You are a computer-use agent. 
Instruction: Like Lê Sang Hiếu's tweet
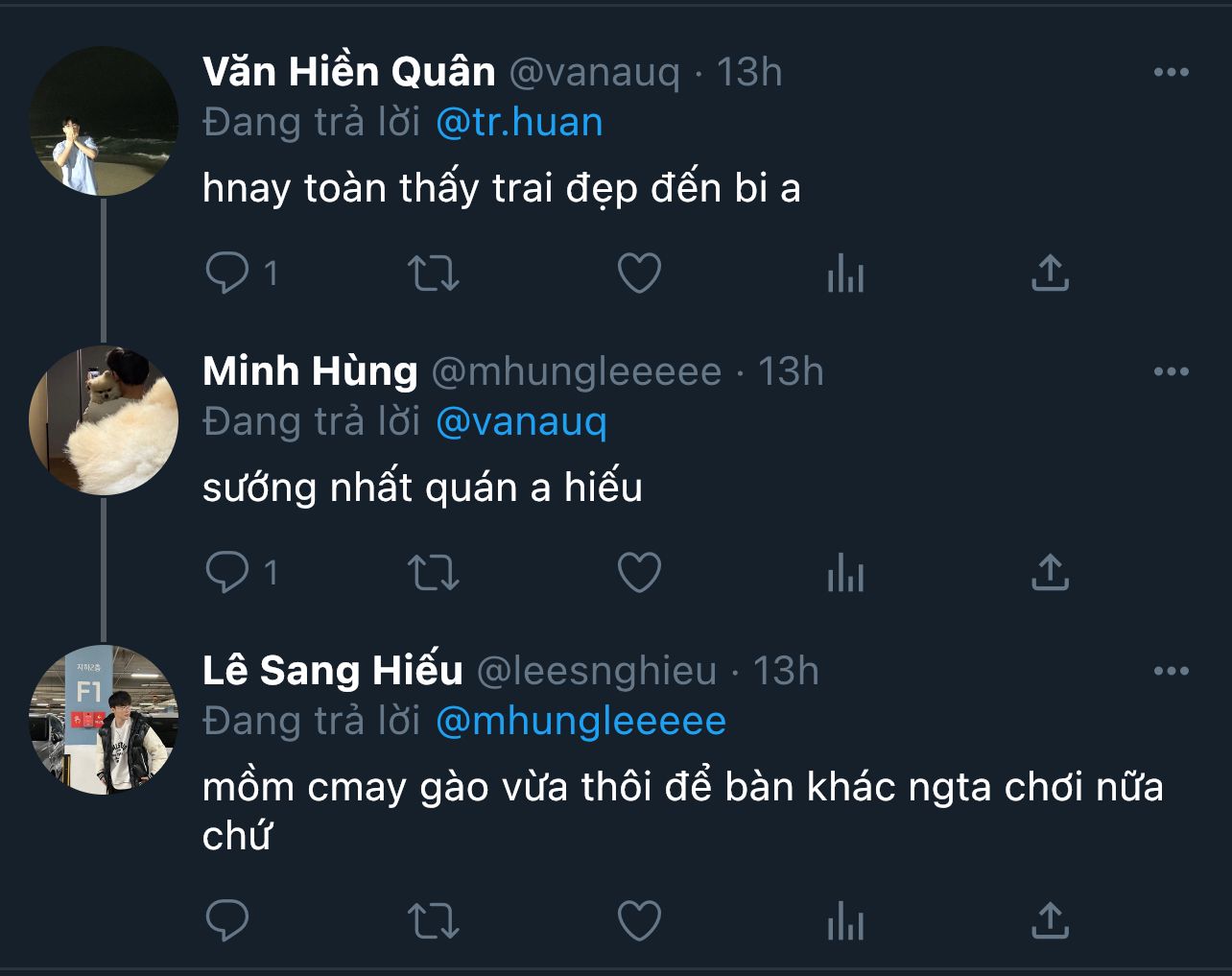pos(639,921)
